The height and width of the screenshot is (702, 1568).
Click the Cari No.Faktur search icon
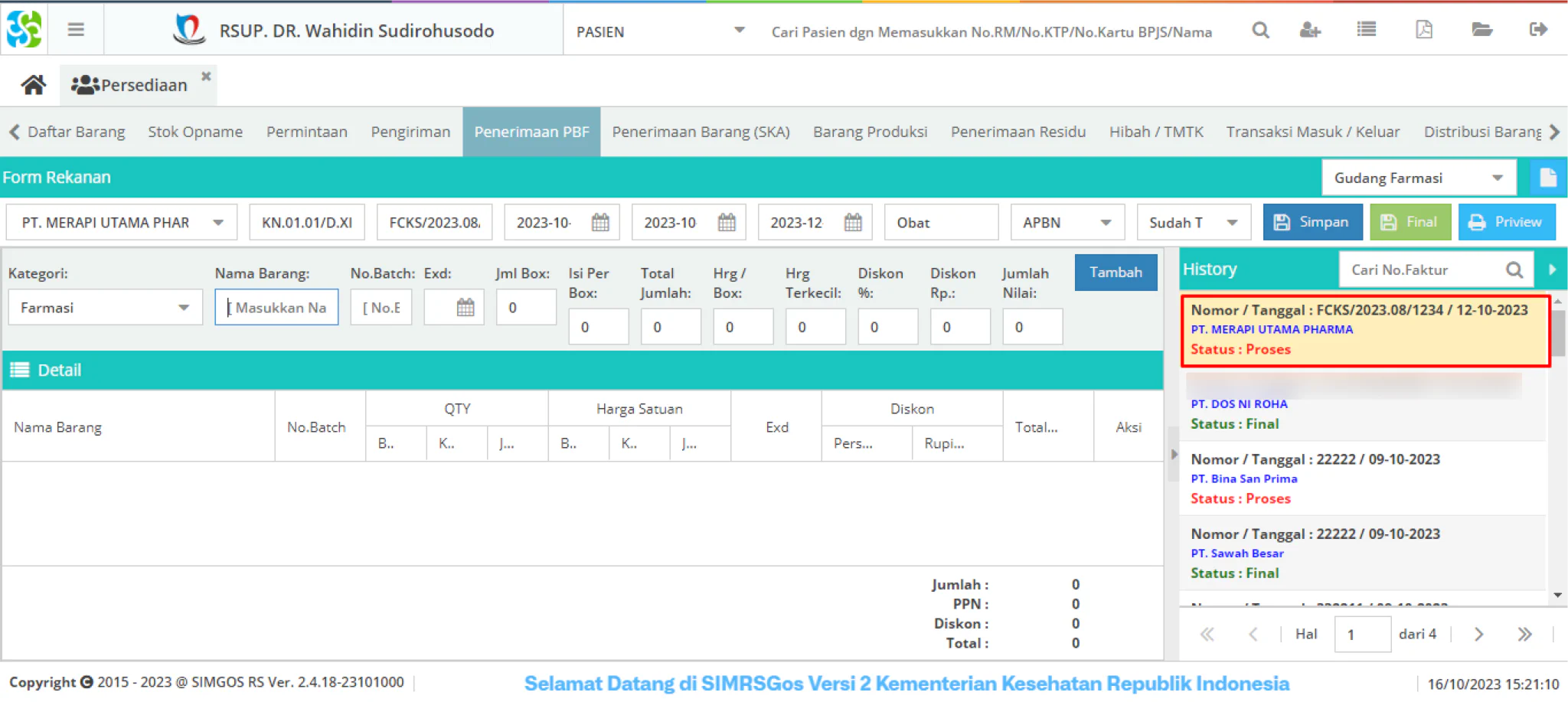[x=1514, y=269]
